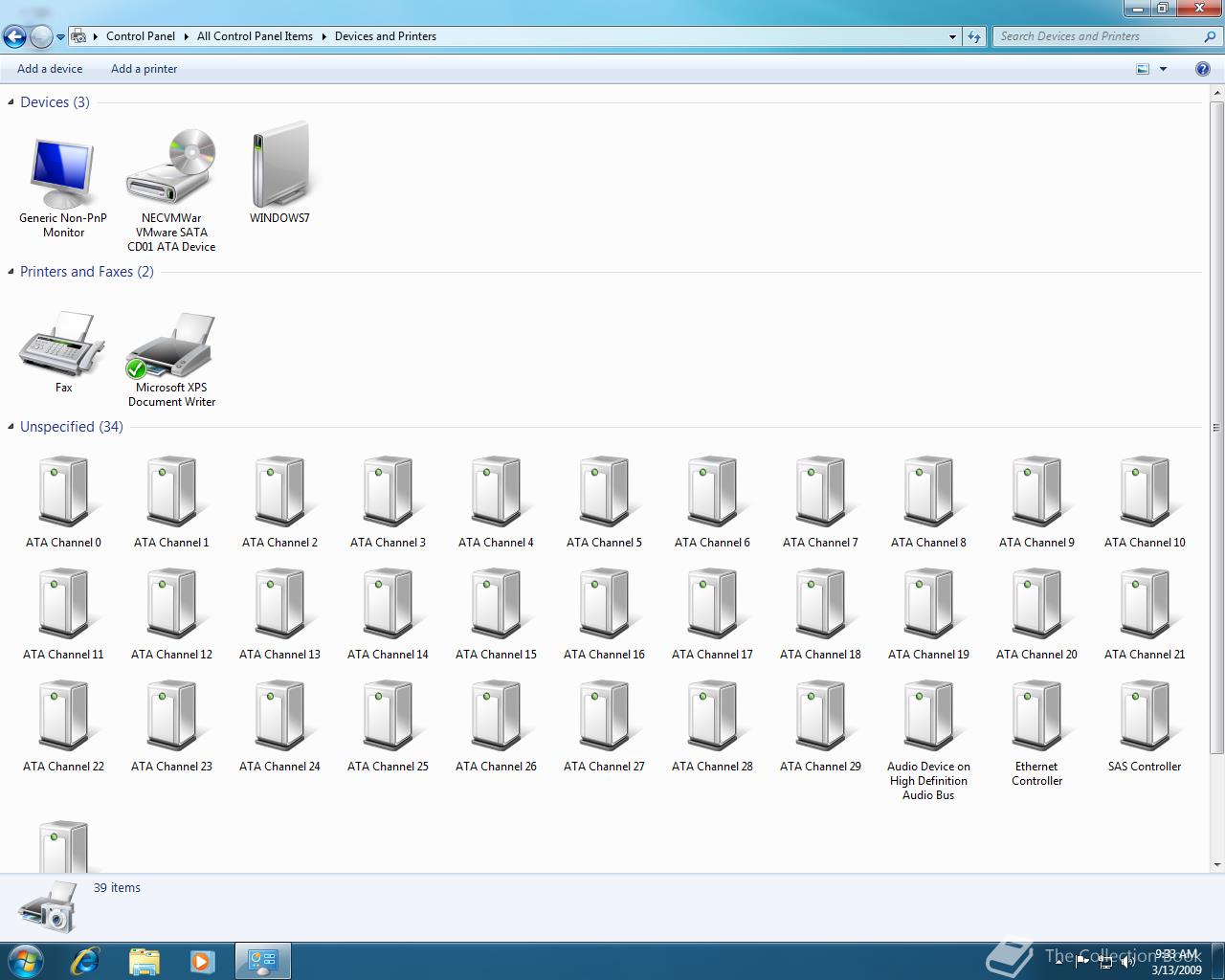
Task: Click the clock showing 3/13/2009
Action: point(1176,962)
